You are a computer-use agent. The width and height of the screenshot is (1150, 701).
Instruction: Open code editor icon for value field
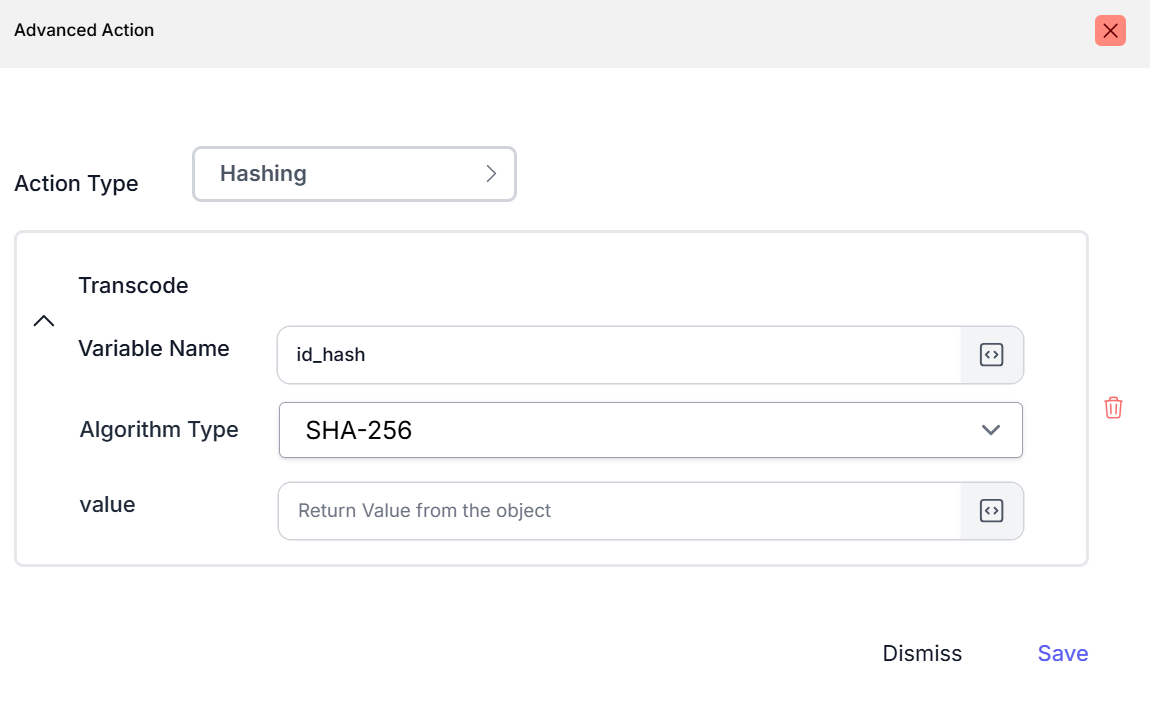tap(991, 511)
